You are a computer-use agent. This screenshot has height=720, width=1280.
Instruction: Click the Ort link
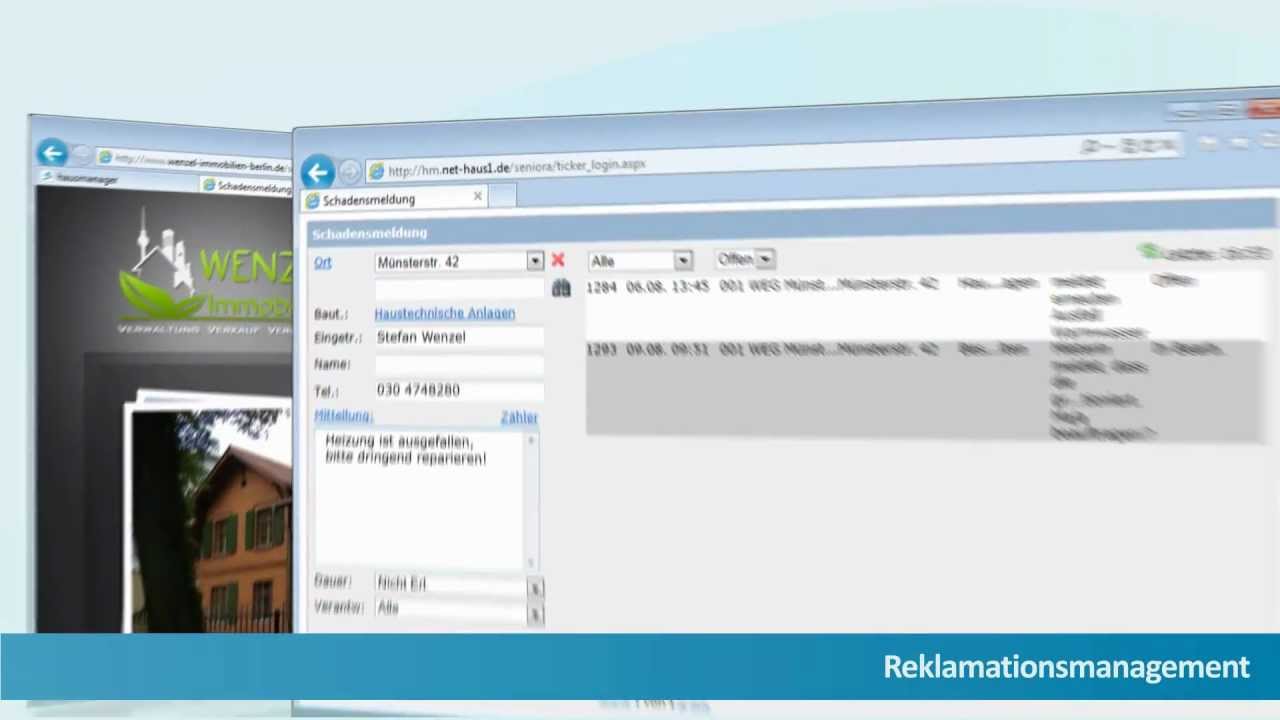[323, 262]
